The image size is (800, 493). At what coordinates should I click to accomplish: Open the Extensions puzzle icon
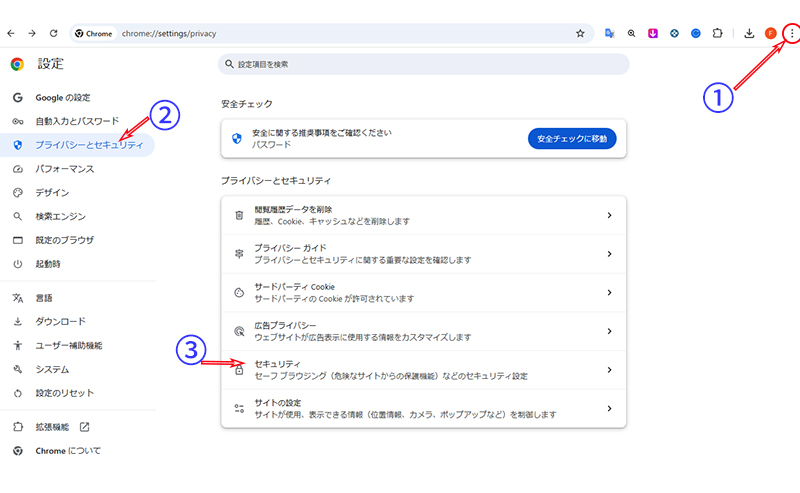[717, 33]
